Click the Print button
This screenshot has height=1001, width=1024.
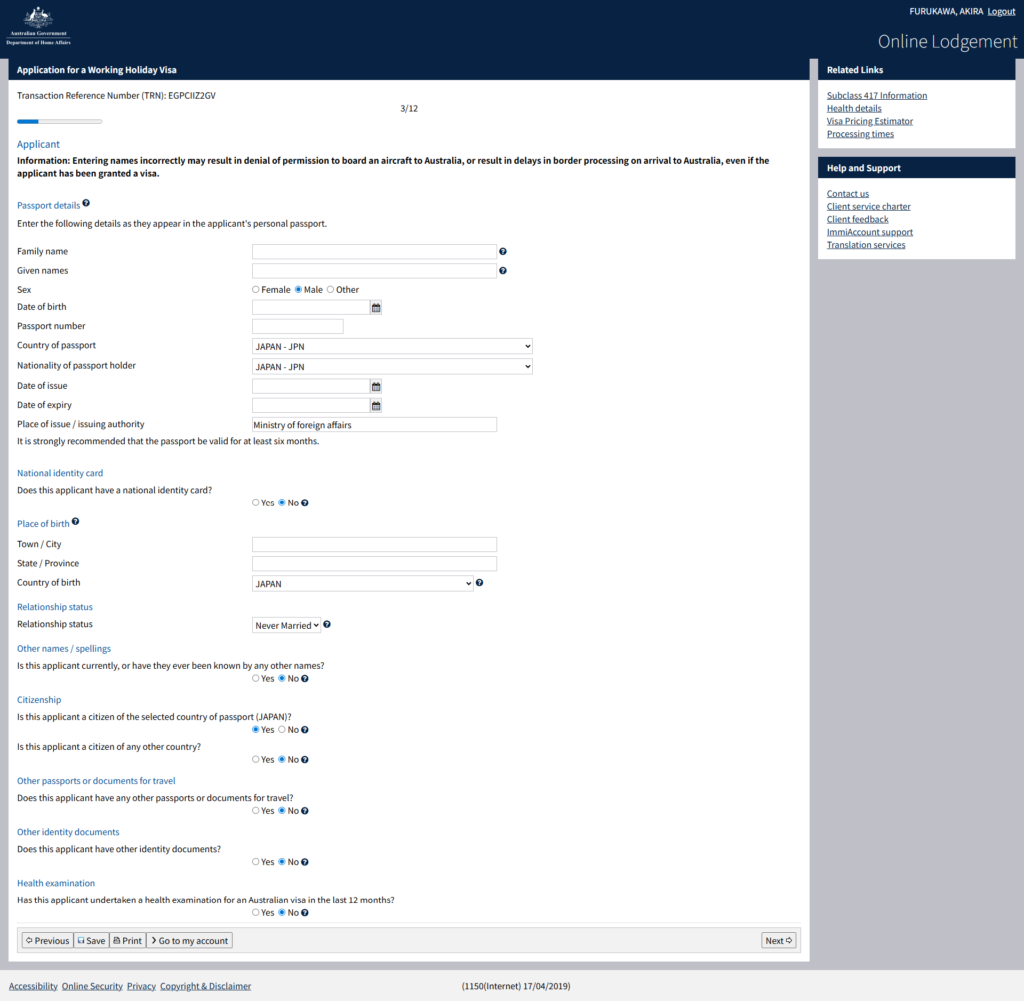click(127, 940)
